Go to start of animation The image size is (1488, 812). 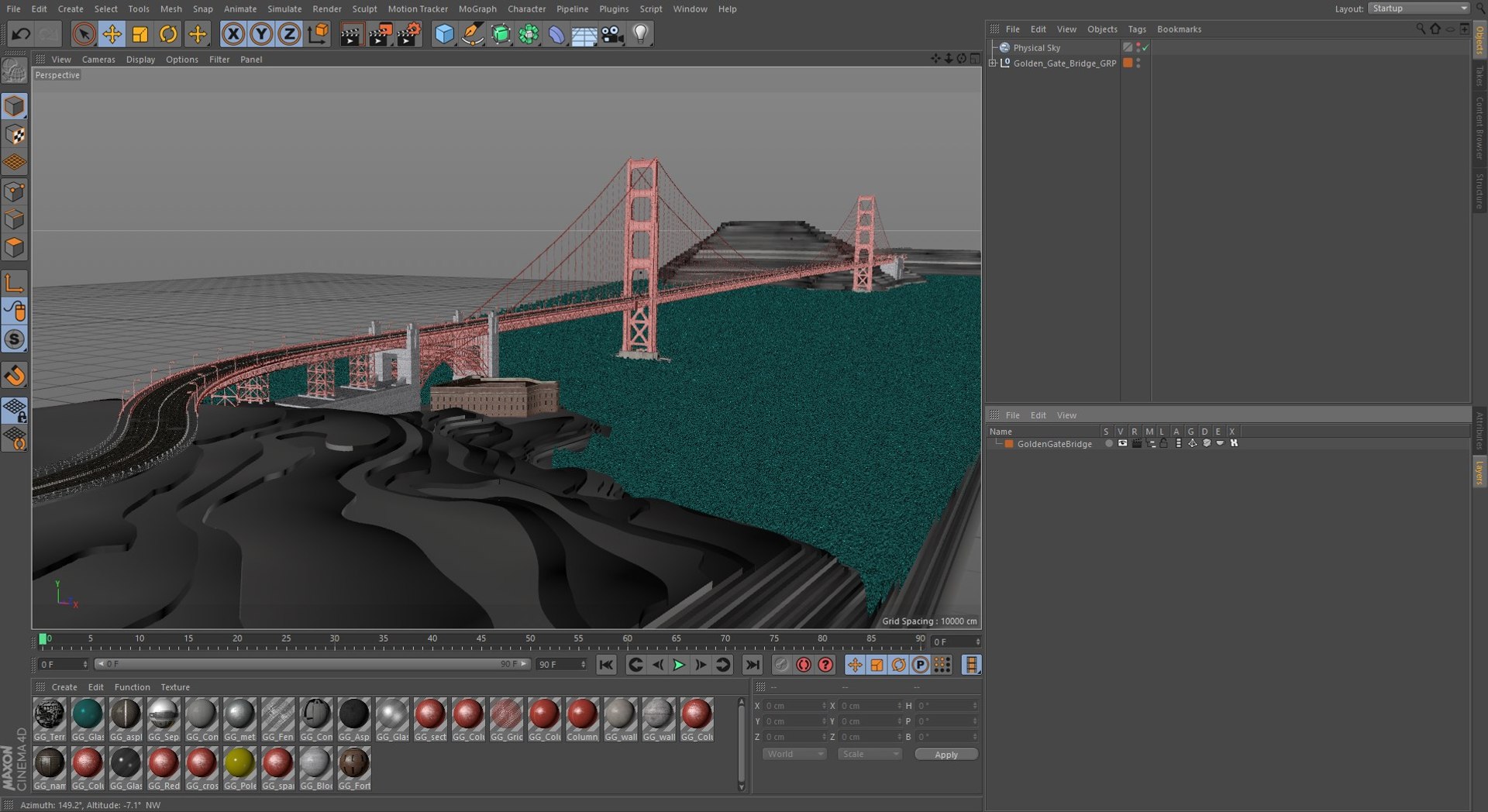click(606, 665)
